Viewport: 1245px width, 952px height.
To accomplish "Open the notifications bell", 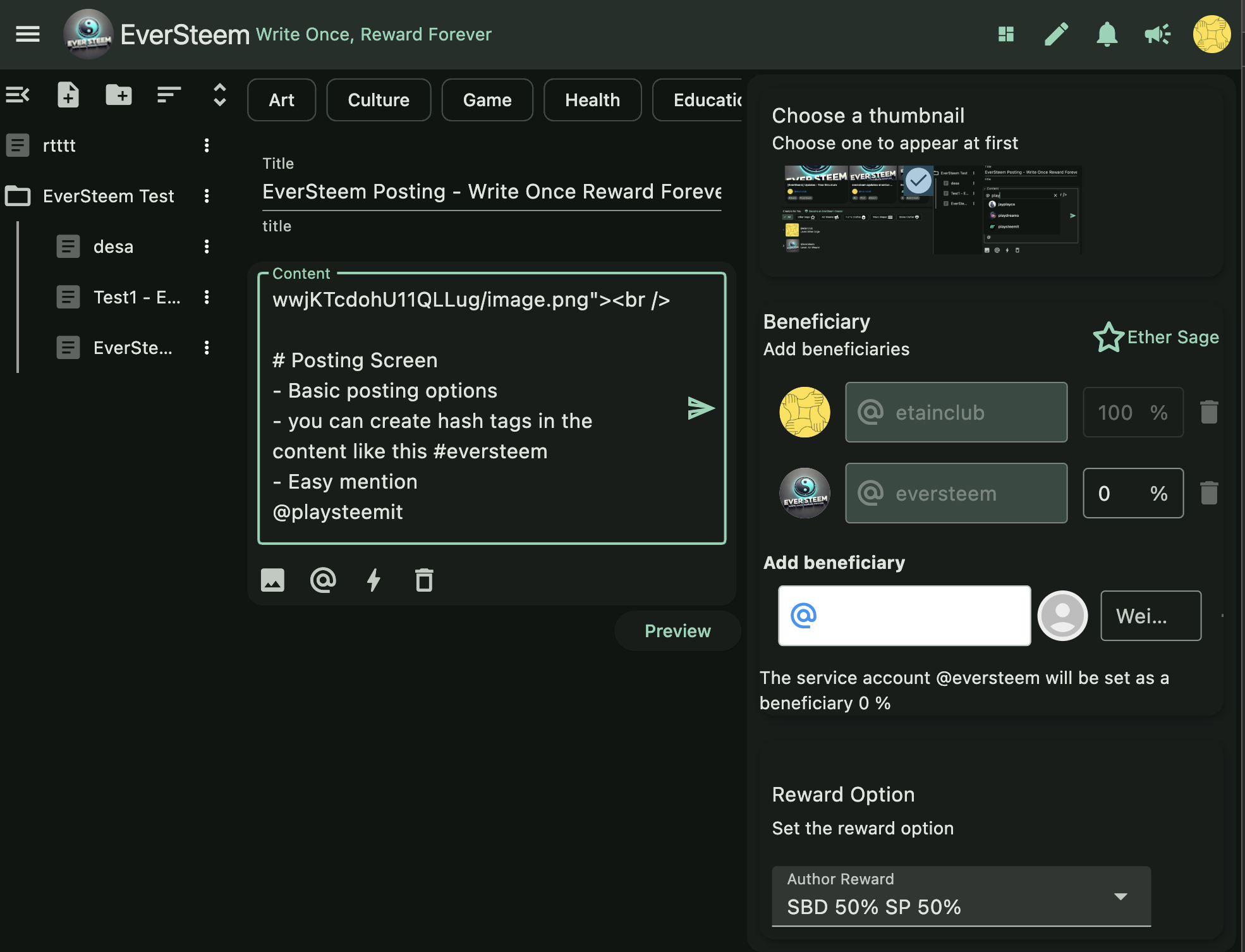I will (1107, 34).
